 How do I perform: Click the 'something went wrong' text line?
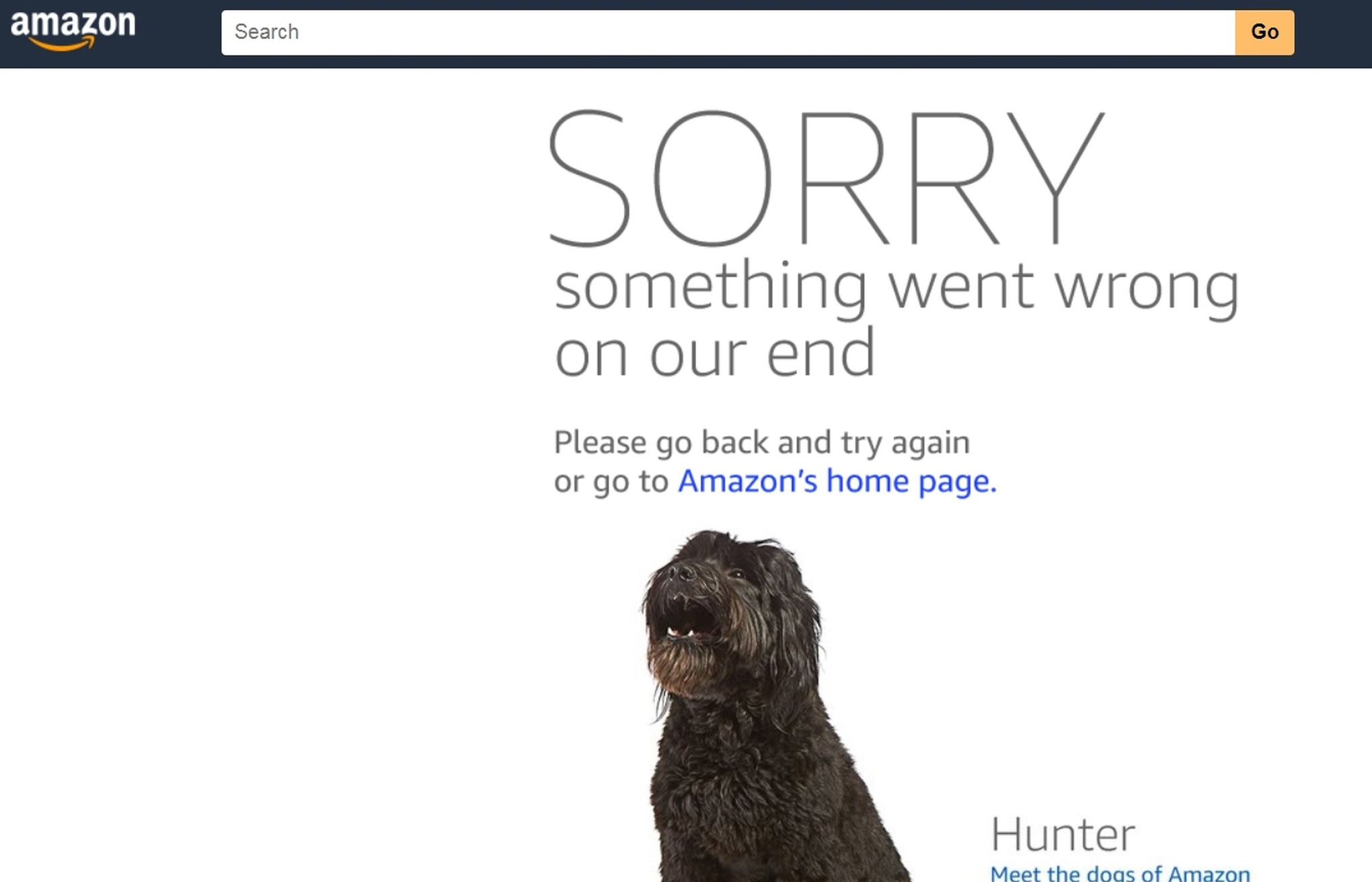[897, 287]
